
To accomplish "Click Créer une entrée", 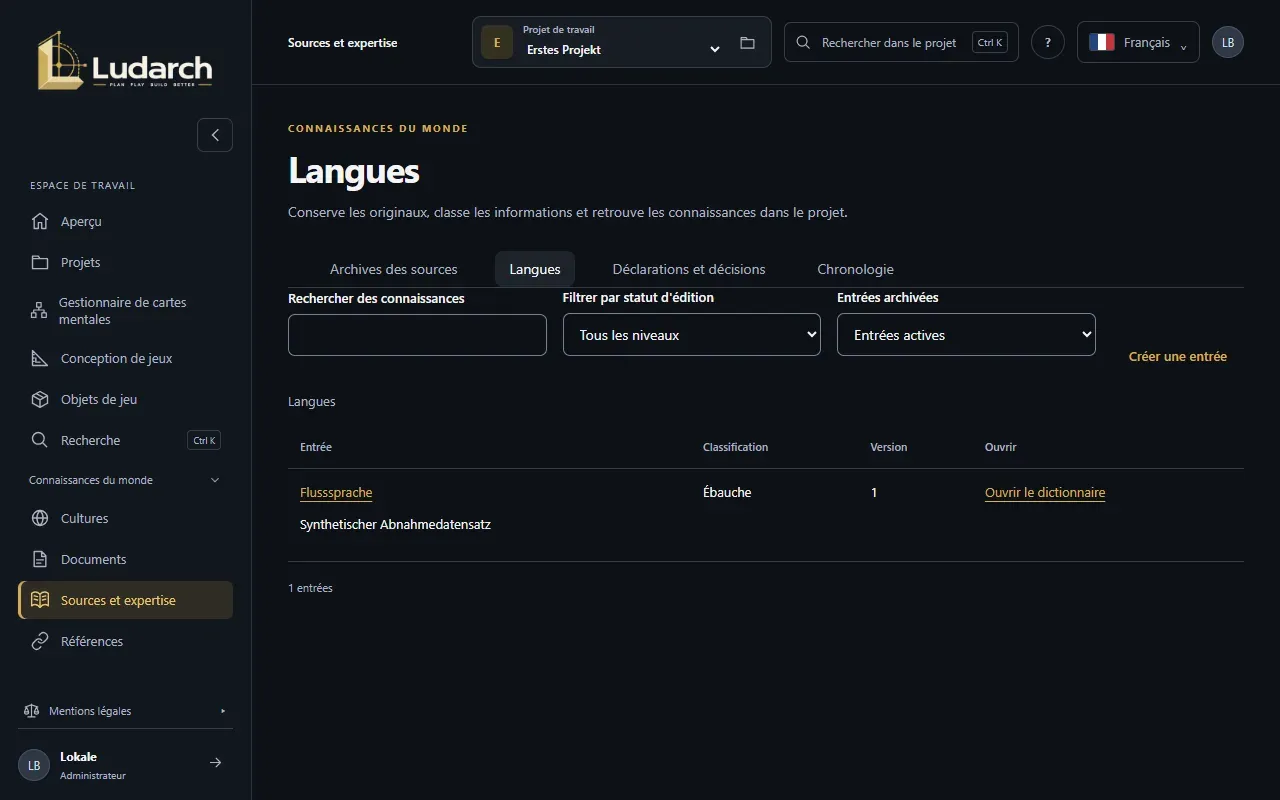I will click(1178, 356).
